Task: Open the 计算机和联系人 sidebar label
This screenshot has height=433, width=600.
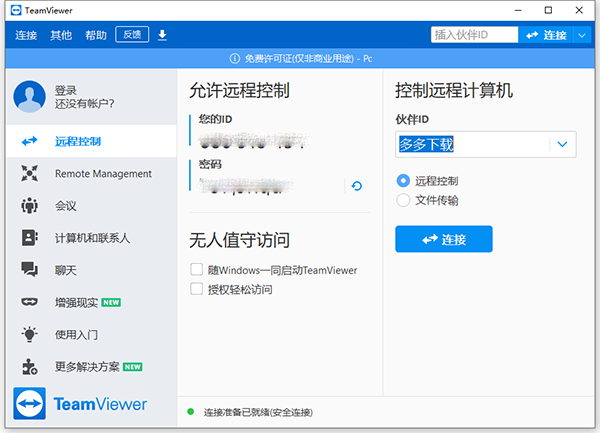Action: coord(92,238)
